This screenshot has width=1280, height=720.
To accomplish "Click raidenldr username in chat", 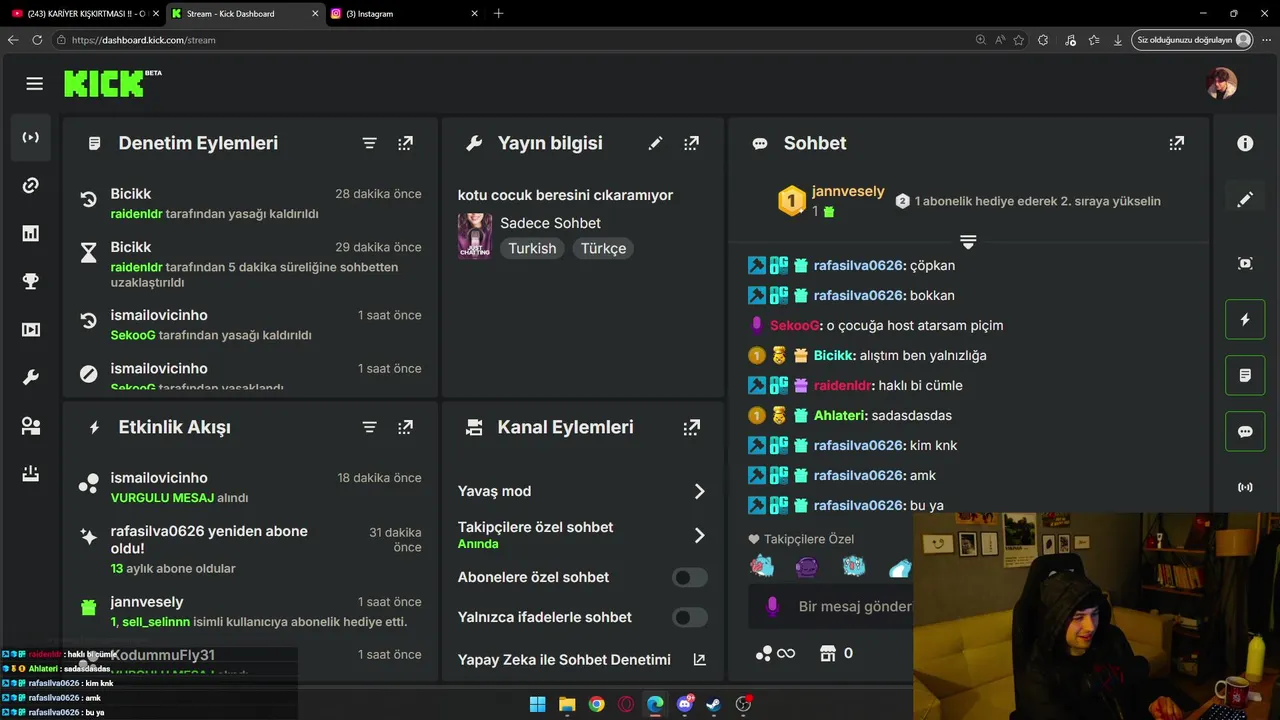I will click(x=842, y=385).
